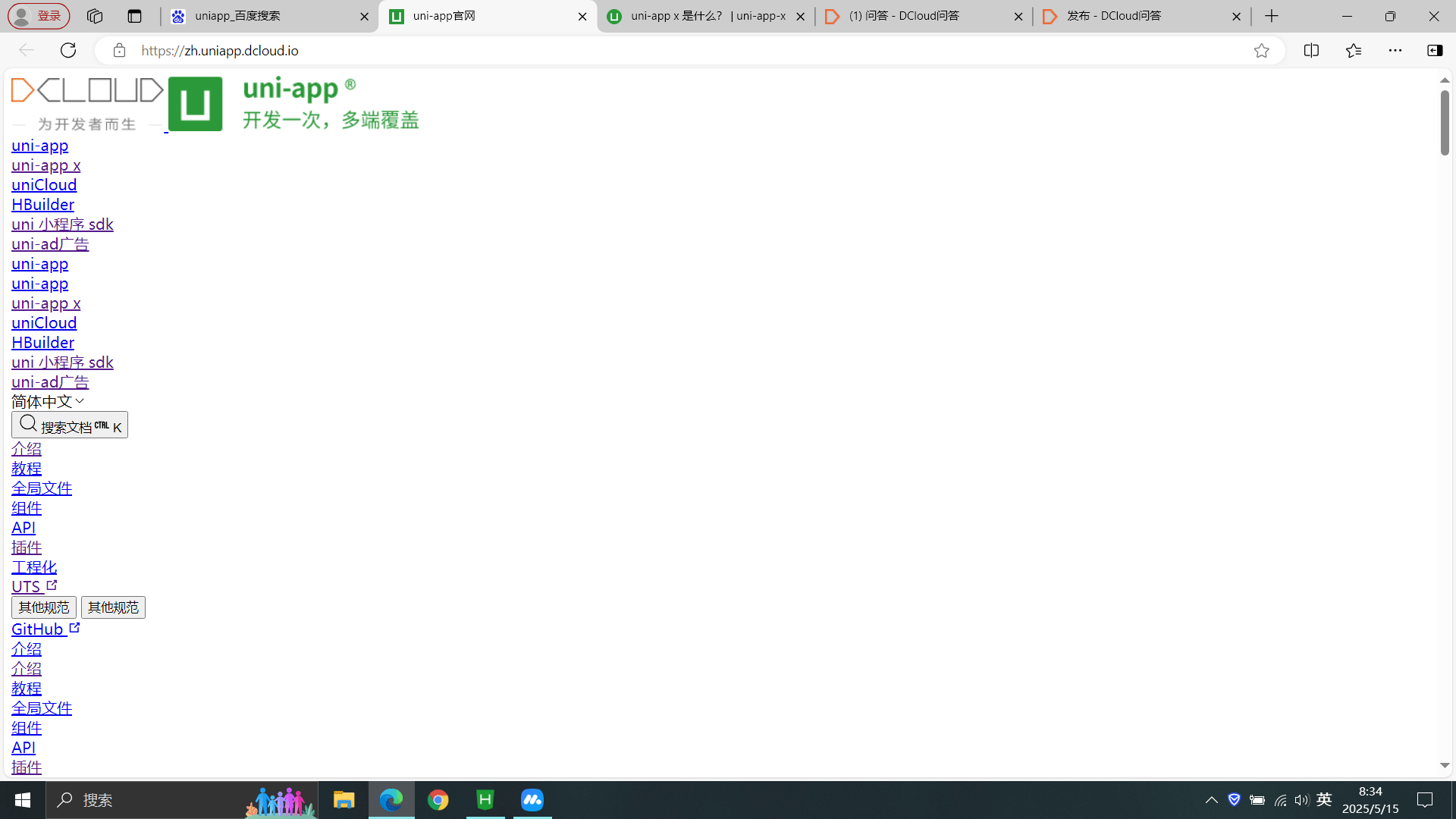
Task: Open the 工程化 link
Action: [x=34, y=567]
